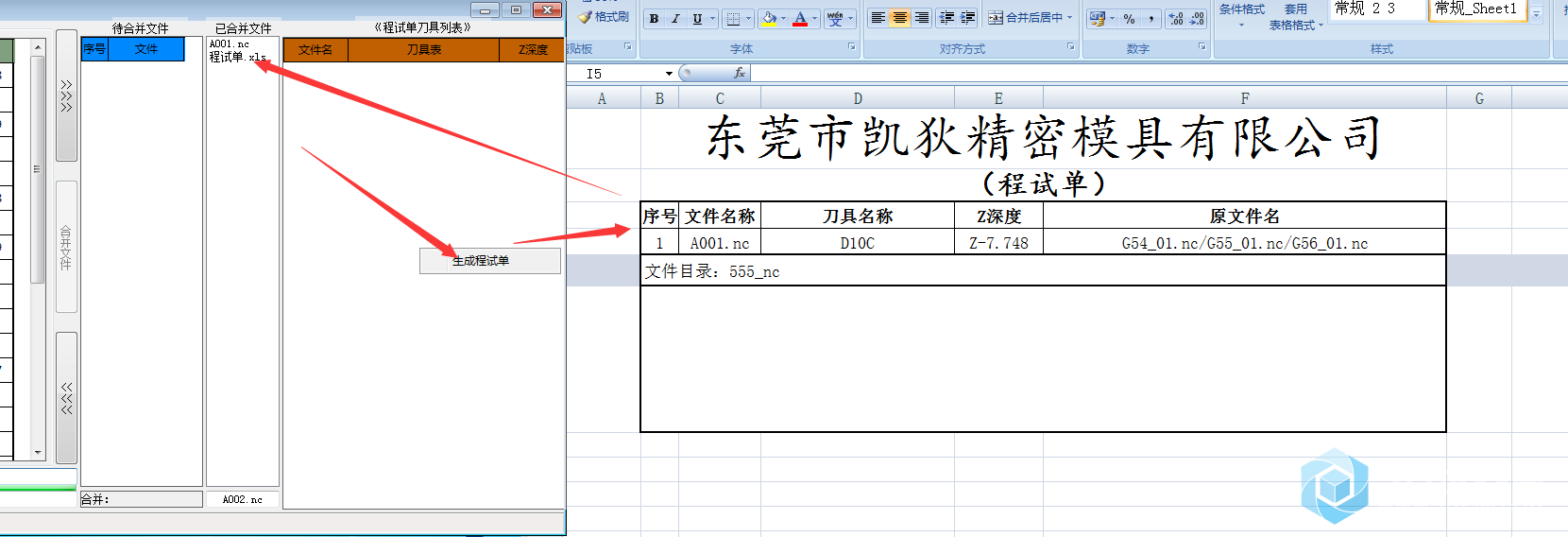This screenshot has height=537, width=1568.
Task: Click the <<< move-left button
Action: pyautogui.click(x=66, y=398)
